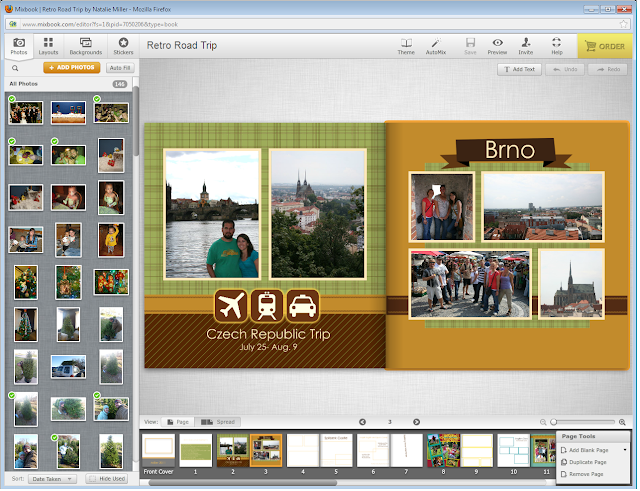Screen dimensions: 640x491
Task: Click the Add Text button
Action: click(x=519, y=69)
